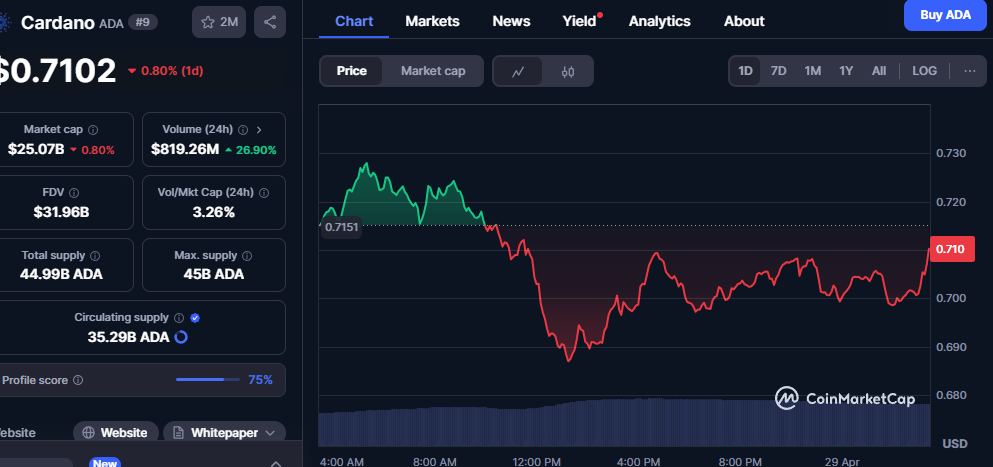Click the circulating supply ring indicator
The width and height of the screenshot is (993, 467).
[180, 337]
